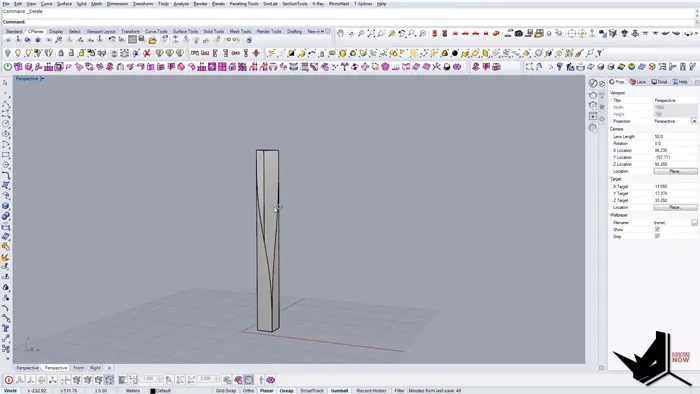Open the Transform menu
Viewport: 700px width, 394px height.
click(x=143, y=4)
